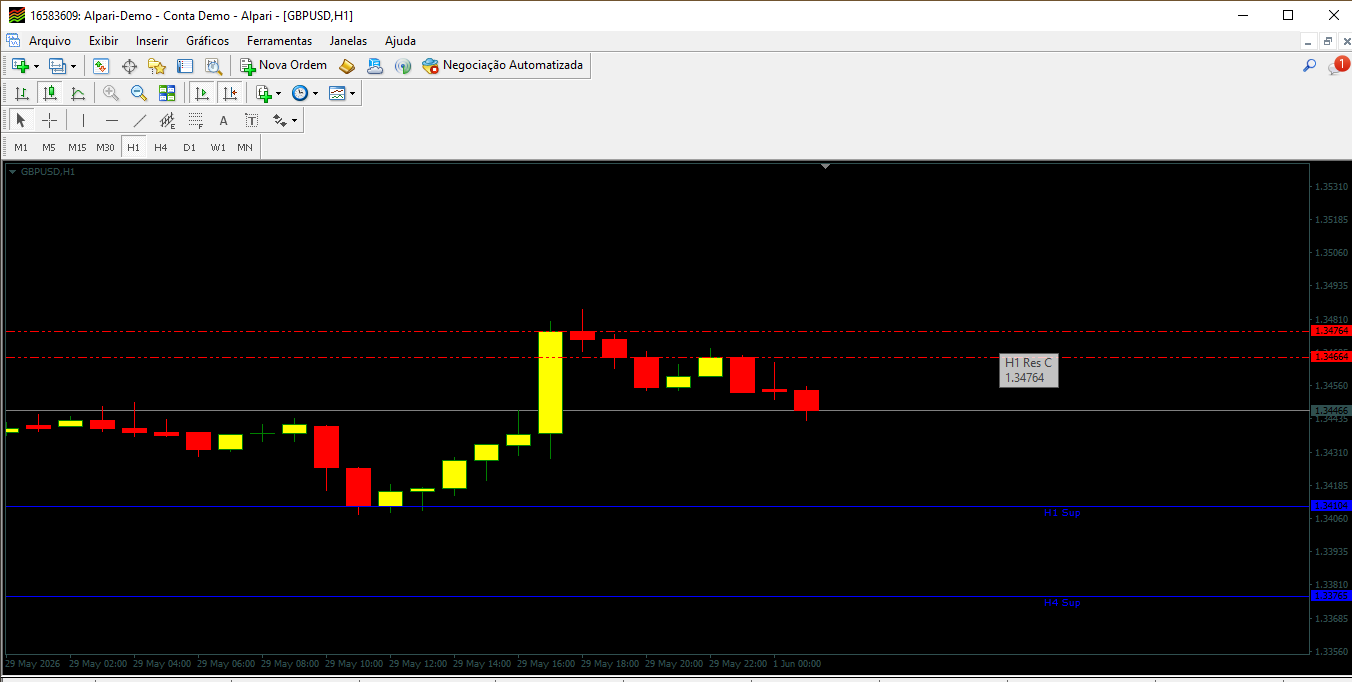Open the Ferramentas menu

[x=279, y=41]
